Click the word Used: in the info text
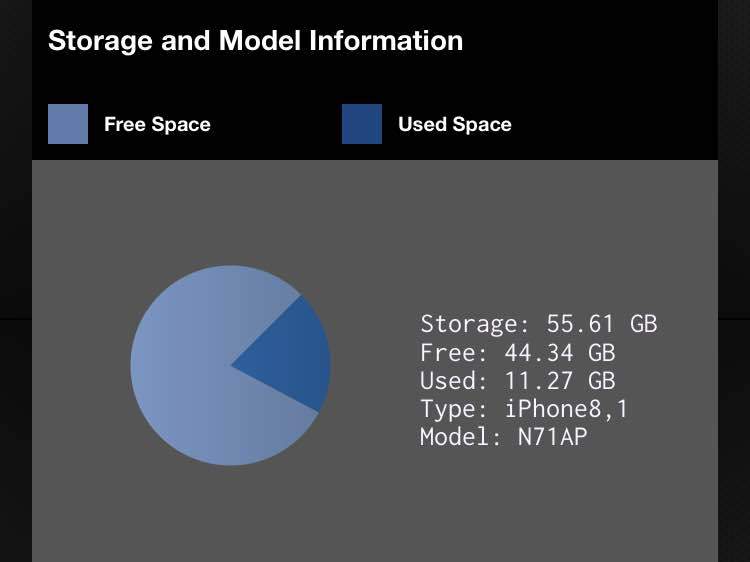This screenshot has height=562, width=750. (x=454, y=381)
